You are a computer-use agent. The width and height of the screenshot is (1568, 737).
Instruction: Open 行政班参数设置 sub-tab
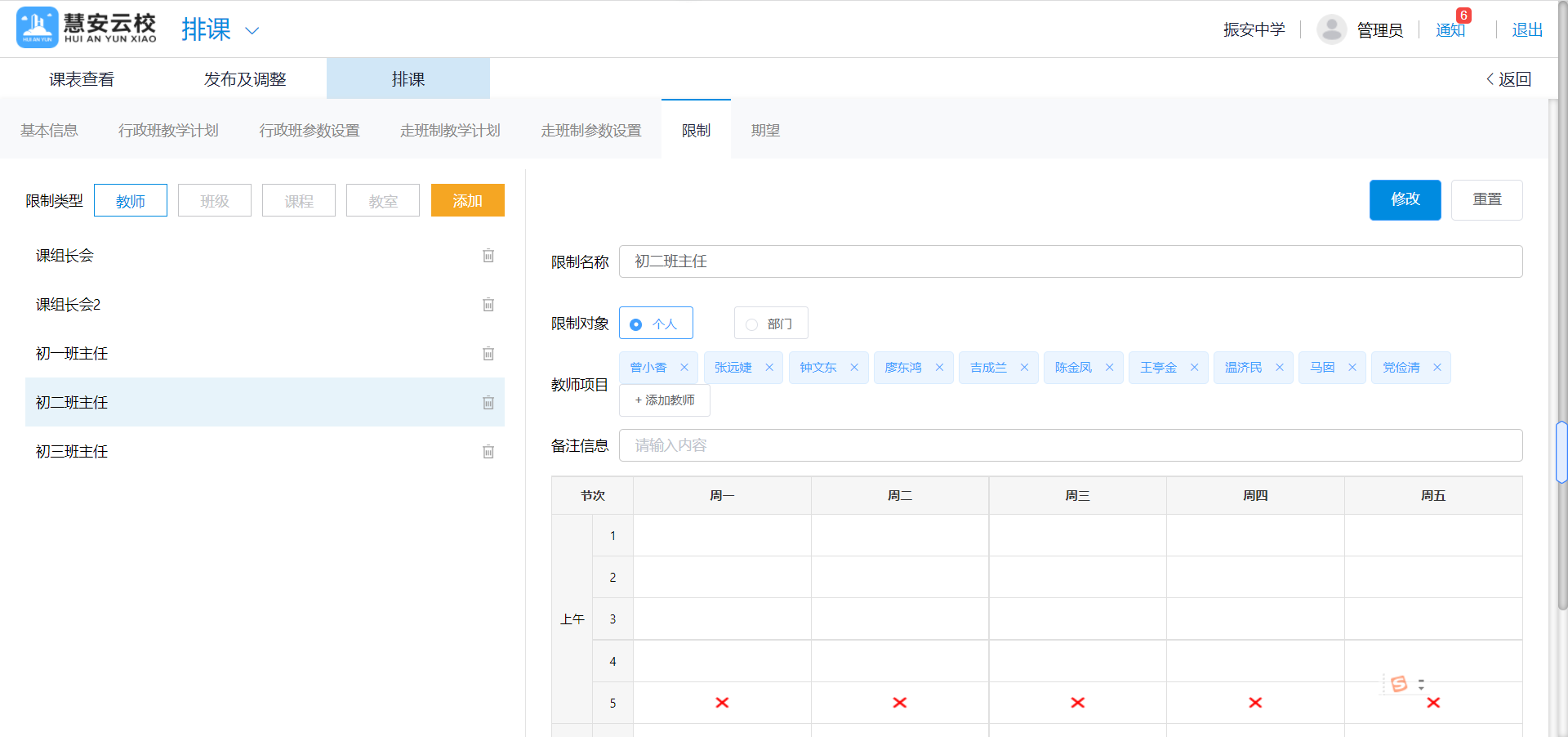310,131
